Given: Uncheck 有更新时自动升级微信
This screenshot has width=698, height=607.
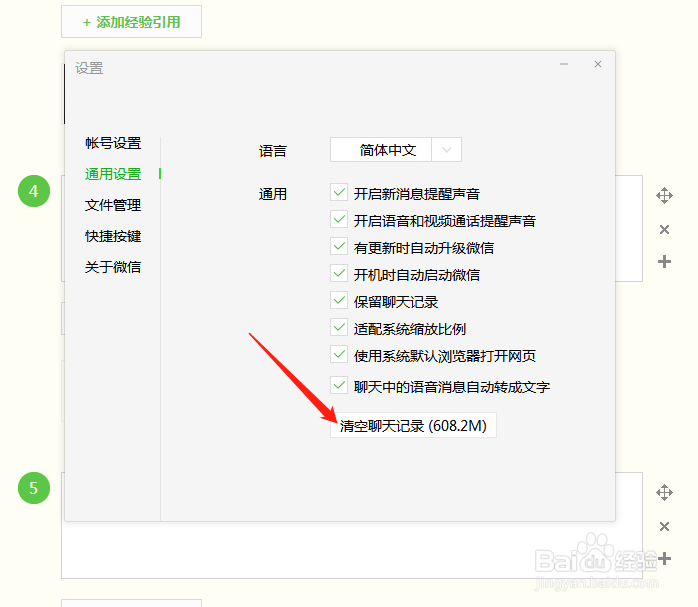Looking at the screenshot, I should pyautogui.click(x=339, y=247).
